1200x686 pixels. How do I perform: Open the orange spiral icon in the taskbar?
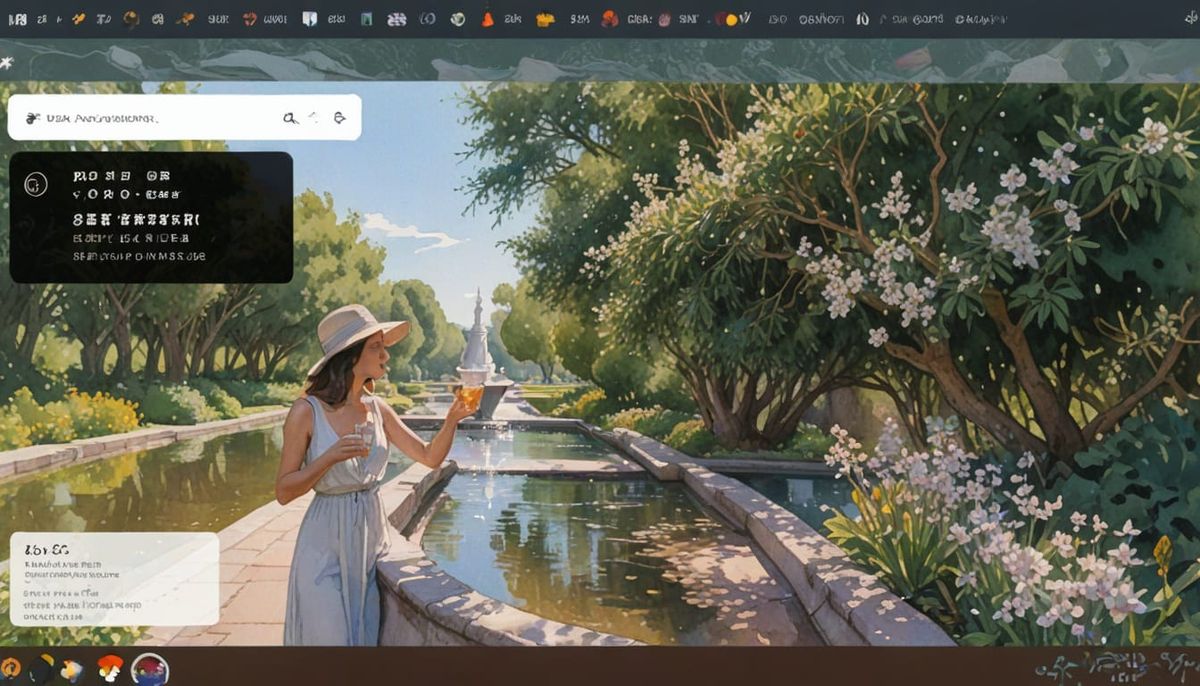point(11,668)
